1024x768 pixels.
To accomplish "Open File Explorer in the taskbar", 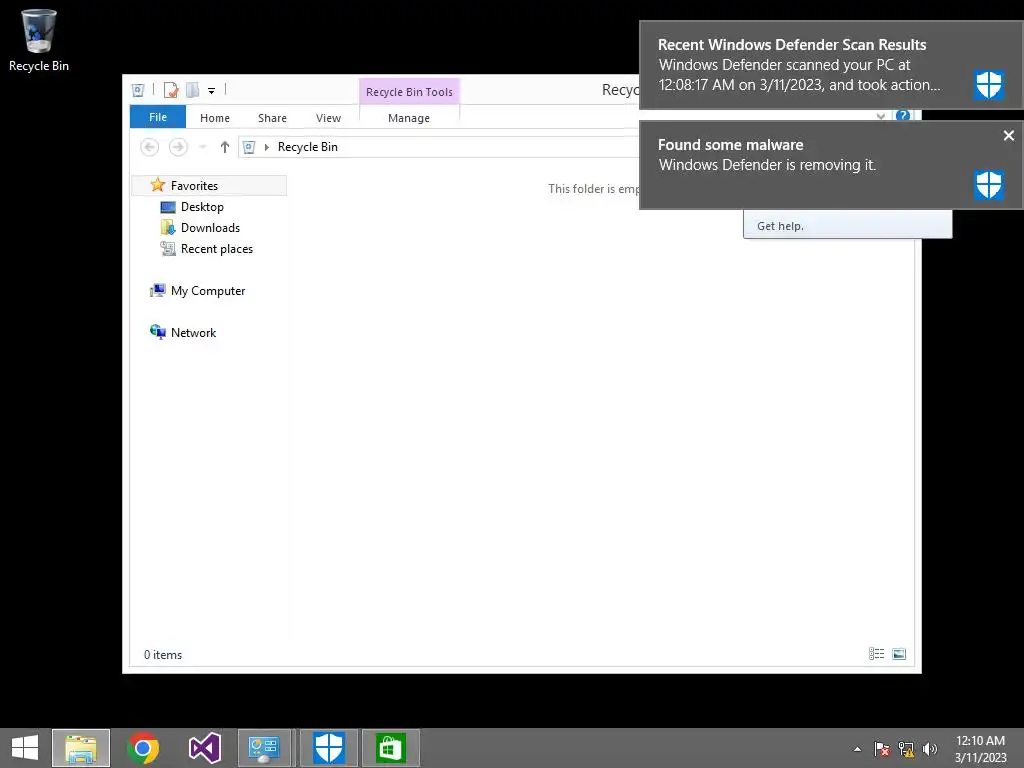I will point(81,748).
